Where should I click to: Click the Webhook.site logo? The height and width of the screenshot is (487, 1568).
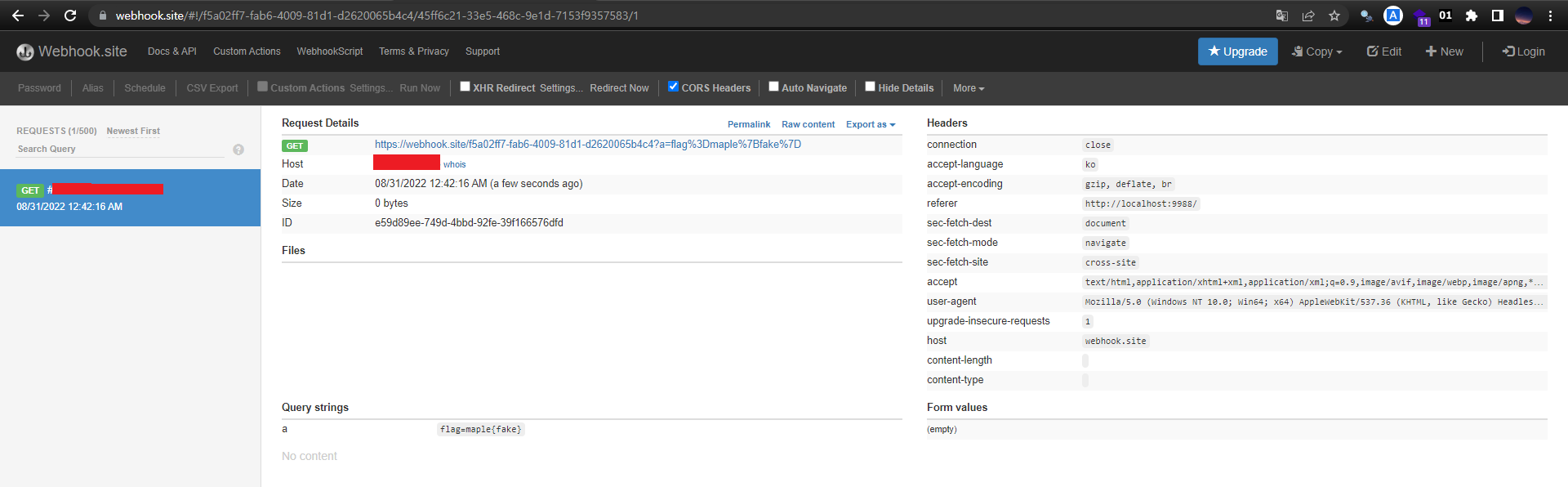coord(72,51)
